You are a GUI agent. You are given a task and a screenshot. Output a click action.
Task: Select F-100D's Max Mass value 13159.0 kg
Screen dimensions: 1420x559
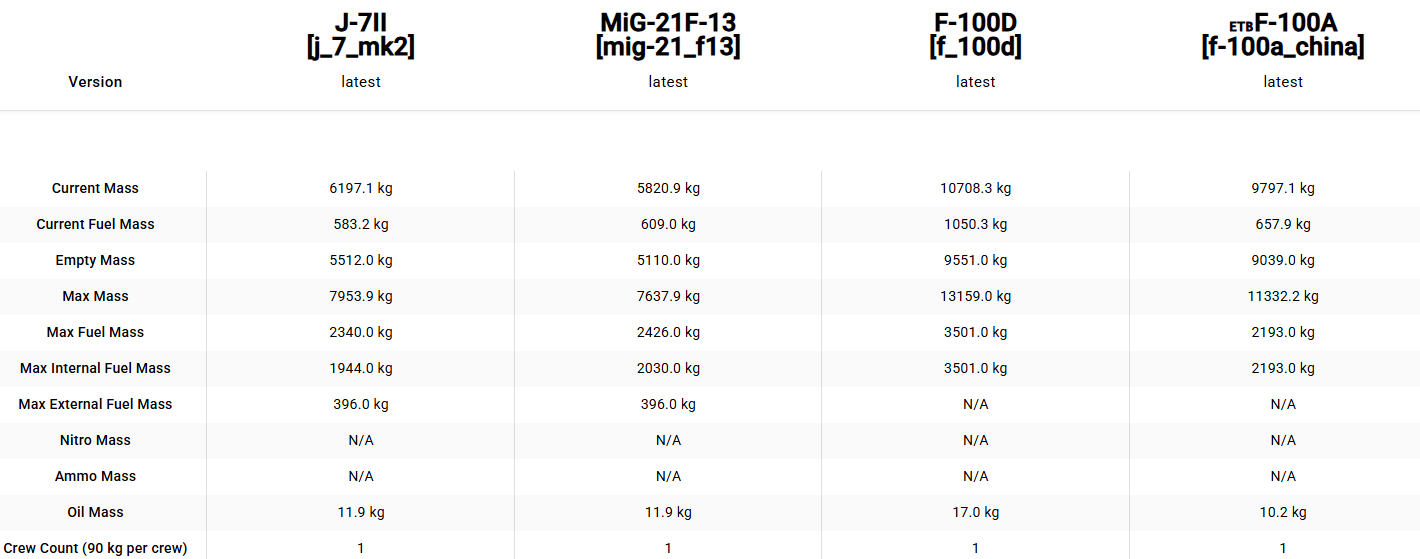(975, 296)
